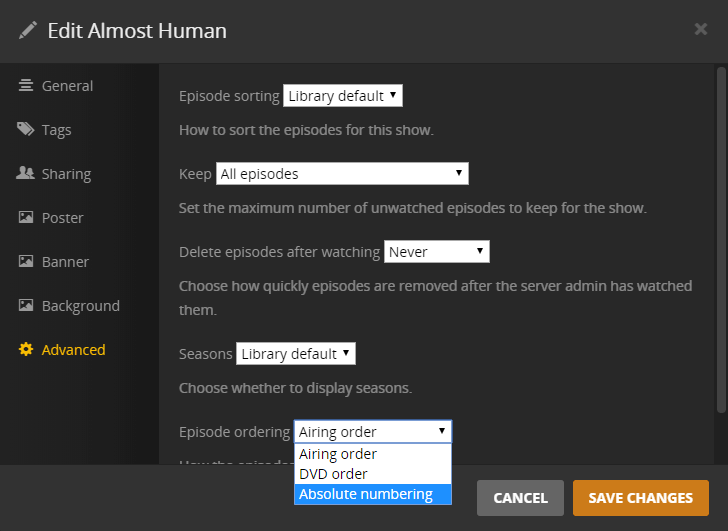The height and width of the screenshot is (531, 728).
Task: Close the Edit Almost Human dialog
Action: coord(701,29)
